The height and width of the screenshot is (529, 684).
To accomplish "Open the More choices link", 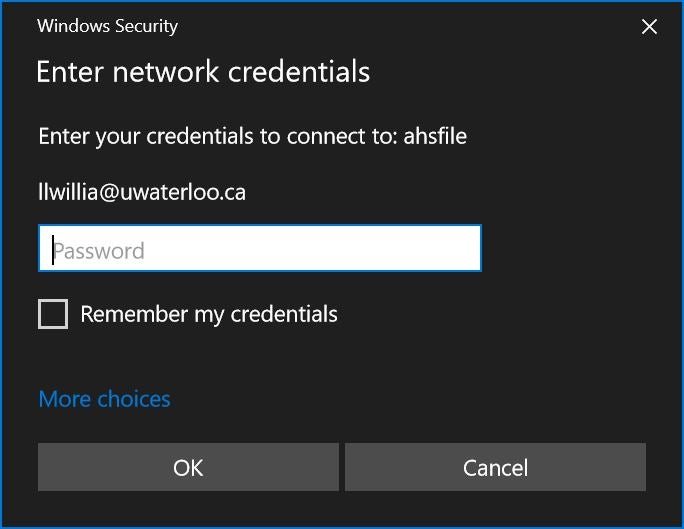I will [x=104, y=399].
